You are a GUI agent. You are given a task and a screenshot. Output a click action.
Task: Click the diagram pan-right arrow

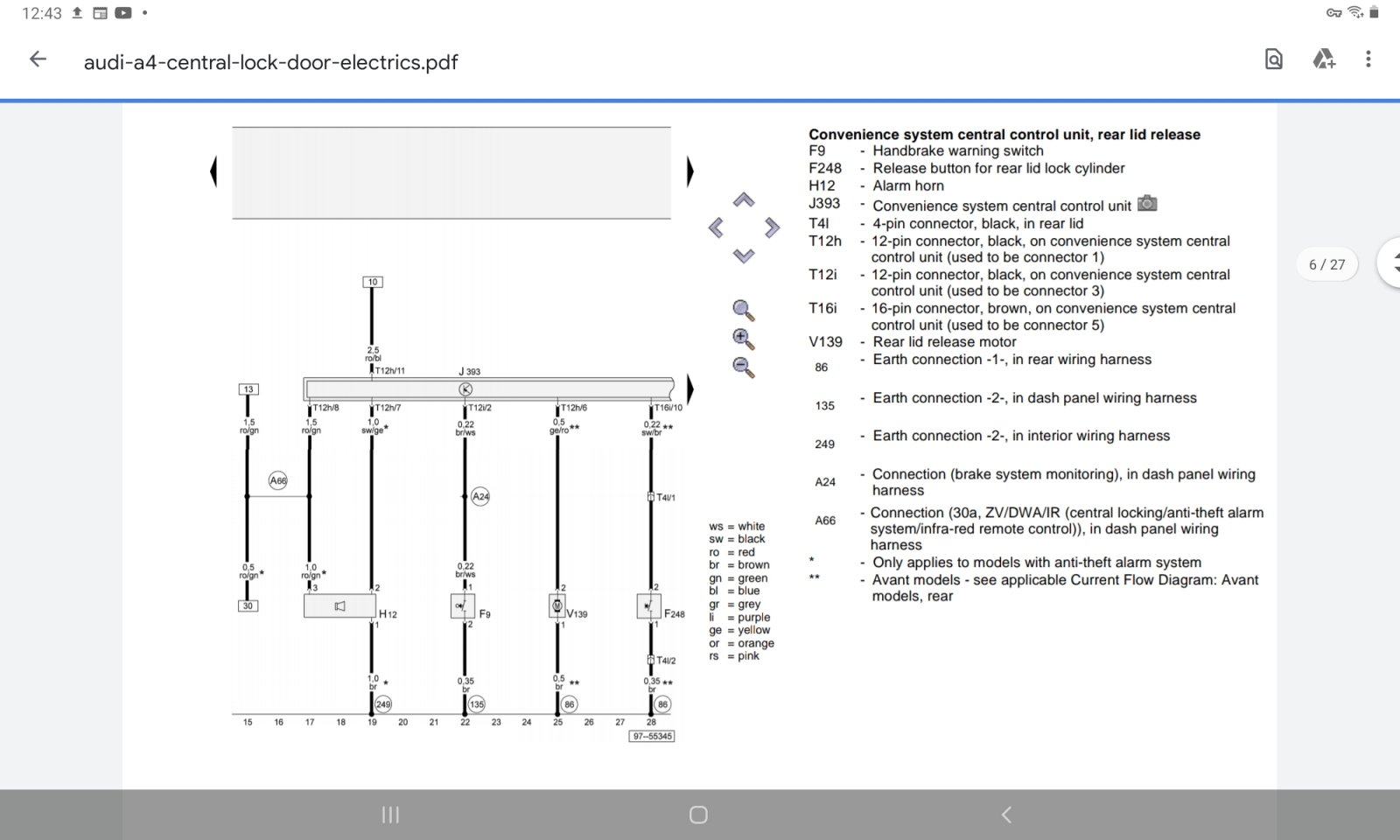pyautogui.click(x=772, y=228)
